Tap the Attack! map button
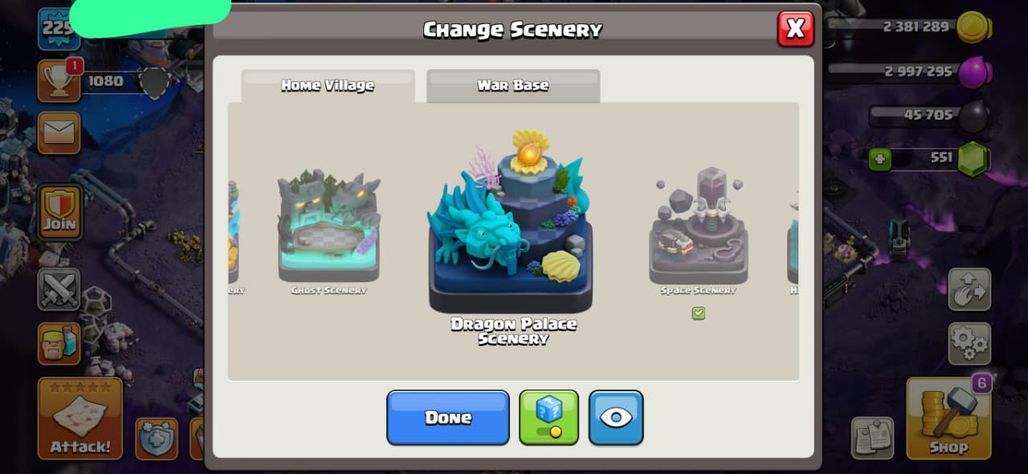 click(80, 418)
